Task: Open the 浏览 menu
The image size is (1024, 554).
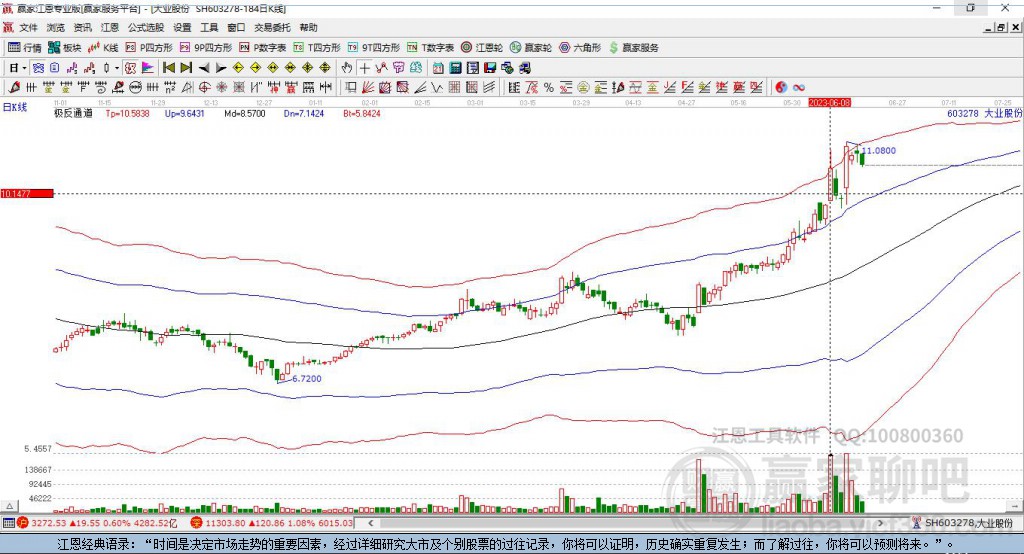Action: click(x=56, y=27)
